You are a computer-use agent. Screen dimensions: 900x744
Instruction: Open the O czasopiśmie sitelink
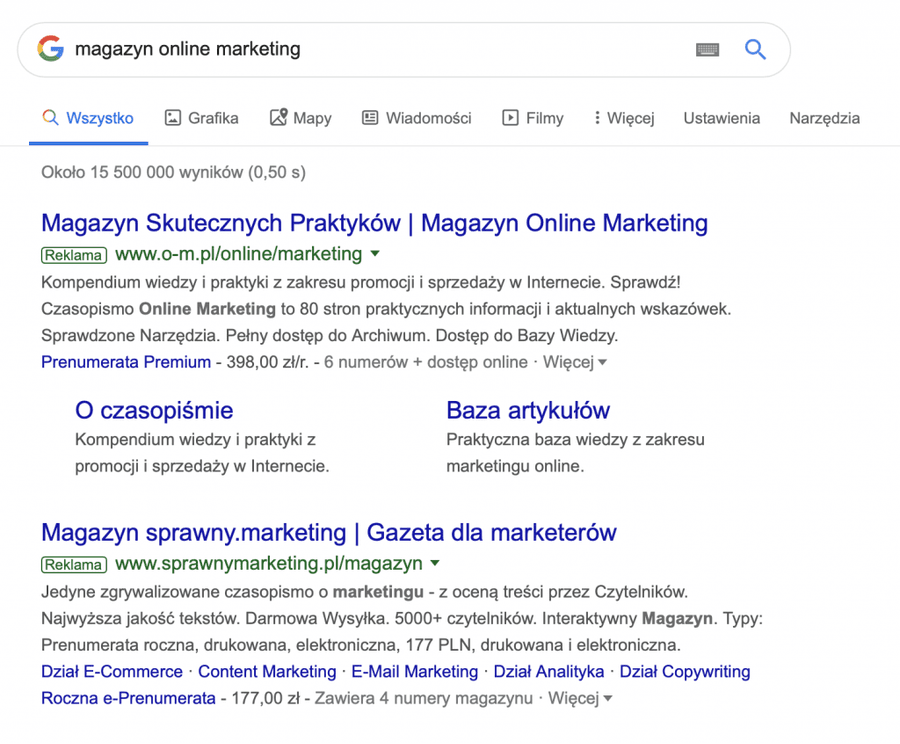pyautogui.click(x=154, y=410)
